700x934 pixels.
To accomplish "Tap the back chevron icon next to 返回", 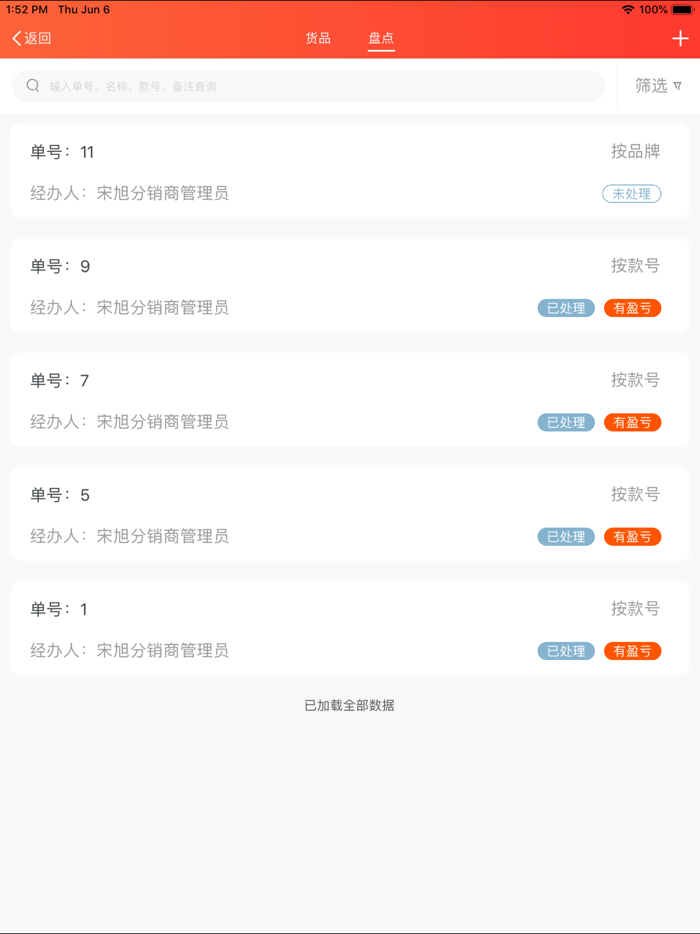I will [x=14, y=37].
